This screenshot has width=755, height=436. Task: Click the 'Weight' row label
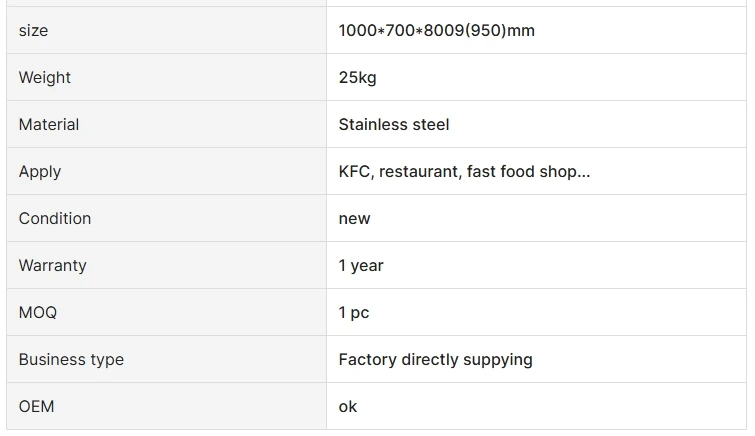click(x=45, y=78)
